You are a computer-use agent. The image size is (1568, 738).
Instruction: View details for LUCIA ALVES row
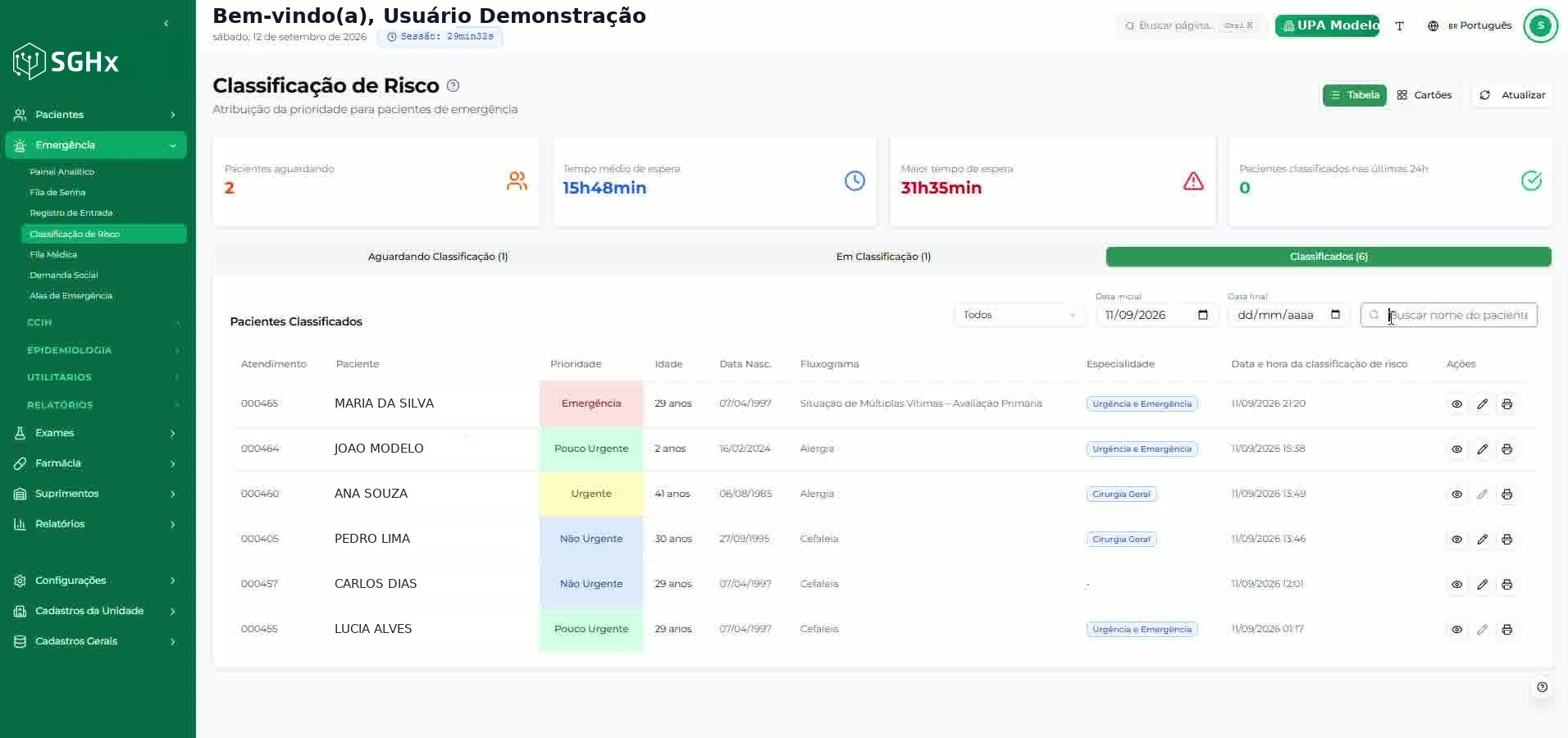click(1456, 630)
